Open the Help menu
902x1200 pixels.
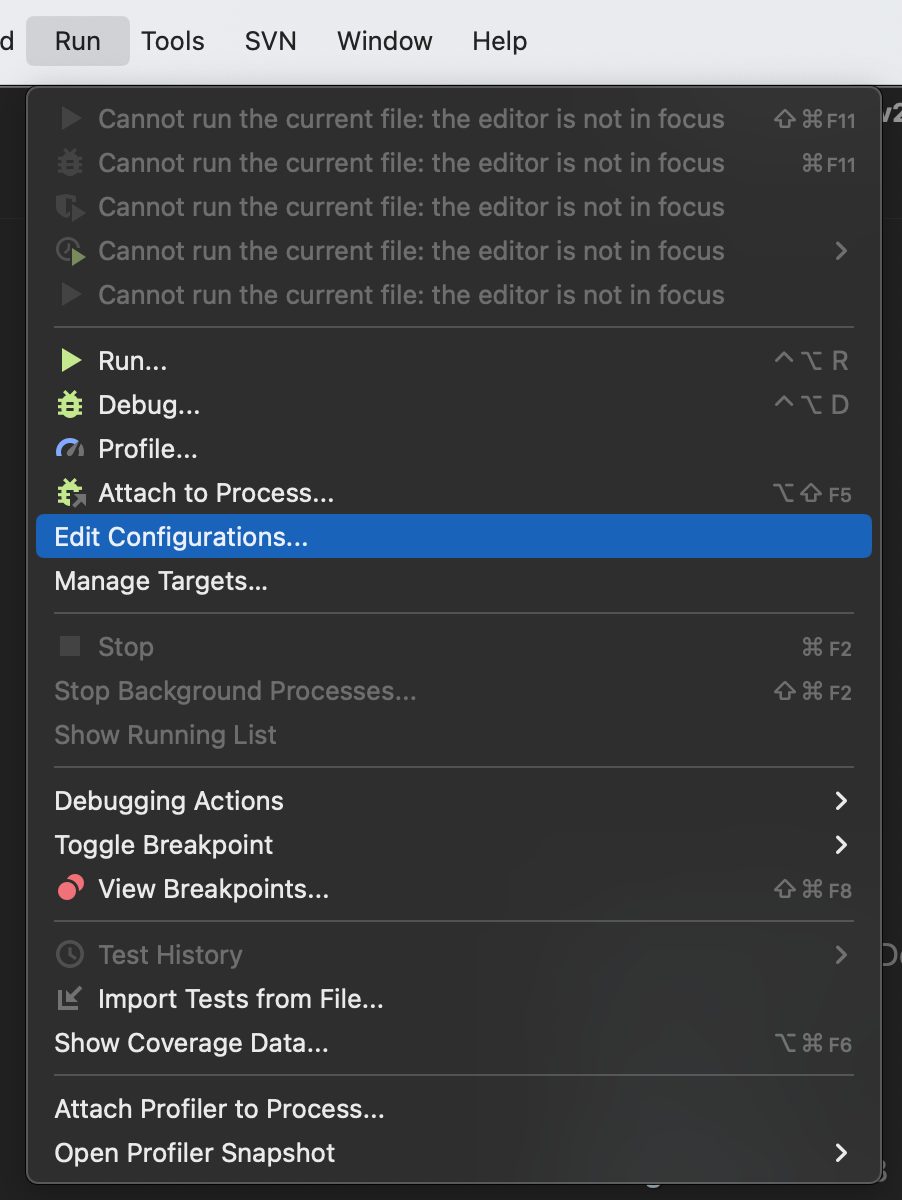pos(499,41)
